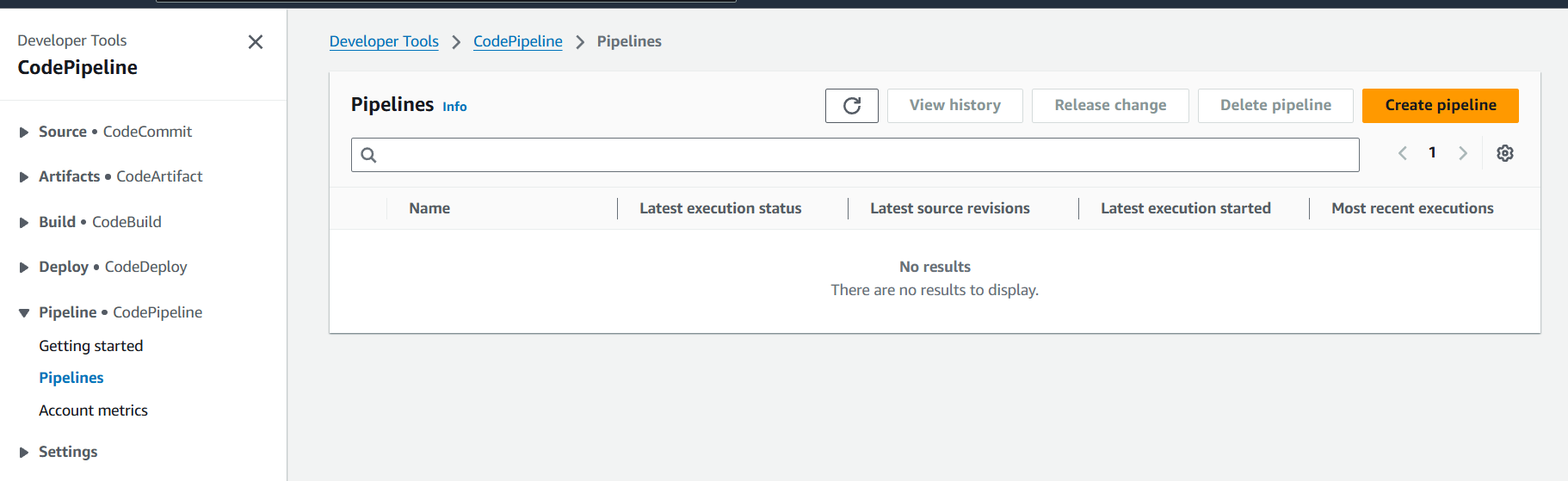1568x481 pixels.
Task: Collapse the Pipeline CodePipeline section
Action: 24,313
